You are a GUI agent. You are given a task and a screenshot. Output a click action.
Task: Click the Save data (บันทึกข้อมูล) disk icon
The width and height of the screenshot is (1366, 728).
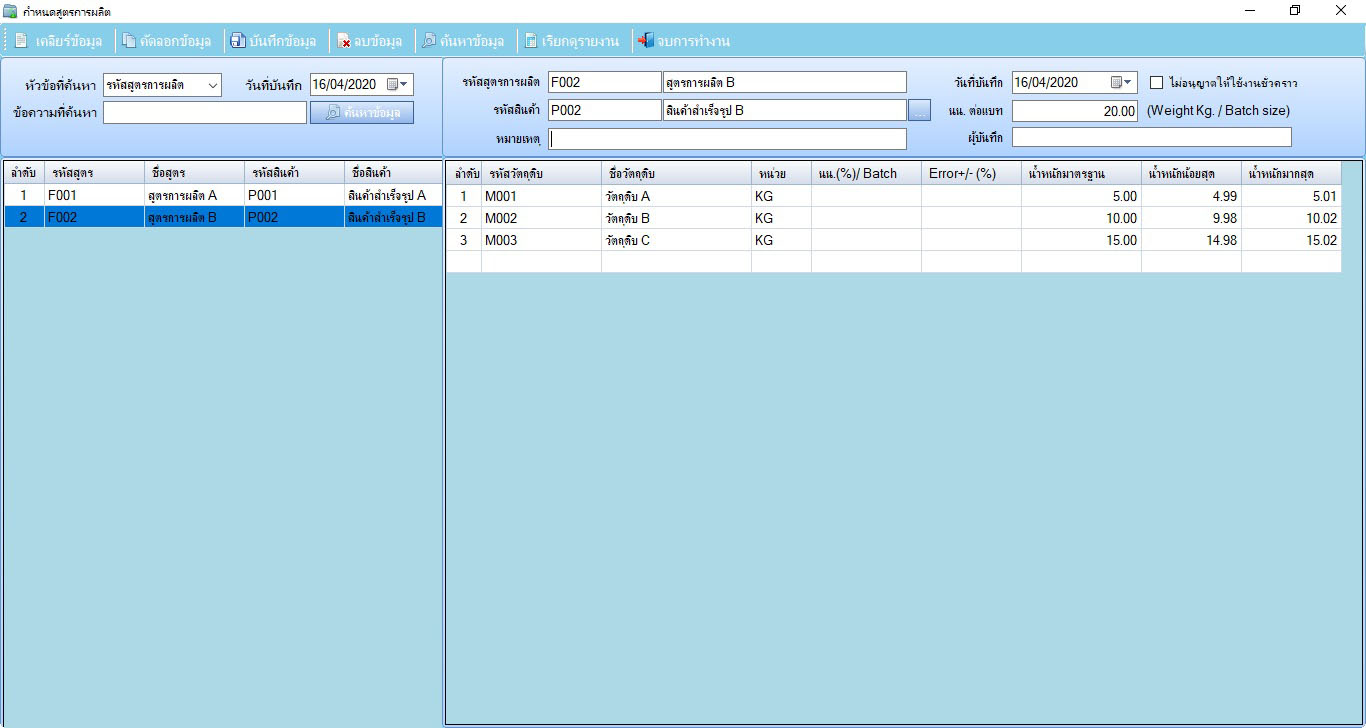click(x=238, y=41)
